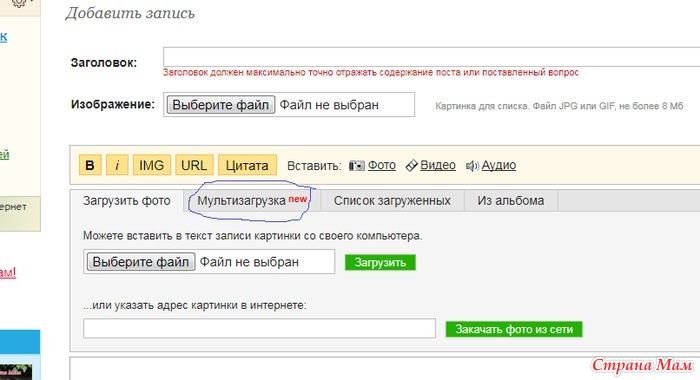Click the red hint text under Заголовок
Viewport: 700px width, 380px height.
point(371,72)
